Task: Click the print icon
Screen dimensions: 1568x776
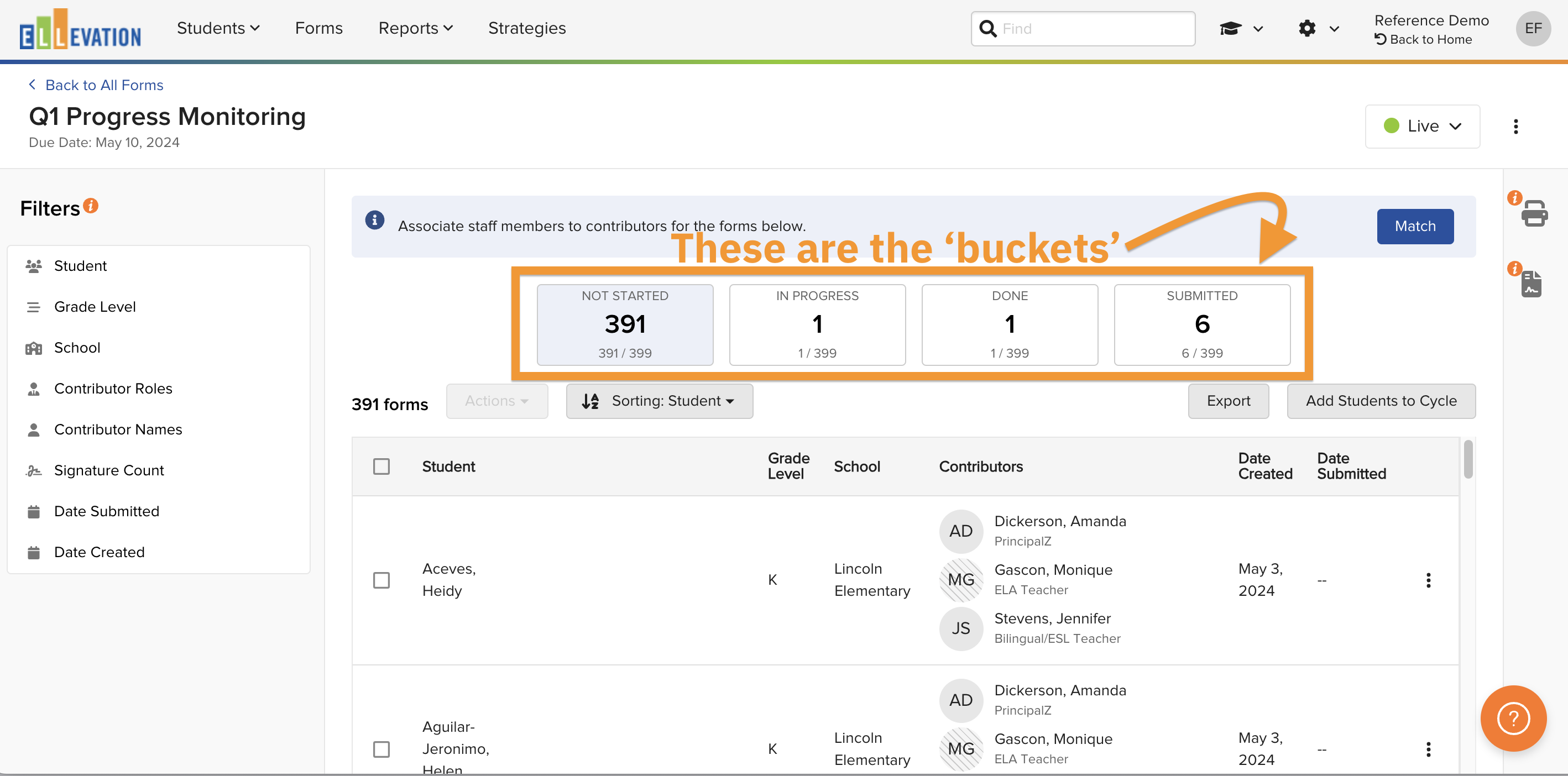Action: [1534, 213]
